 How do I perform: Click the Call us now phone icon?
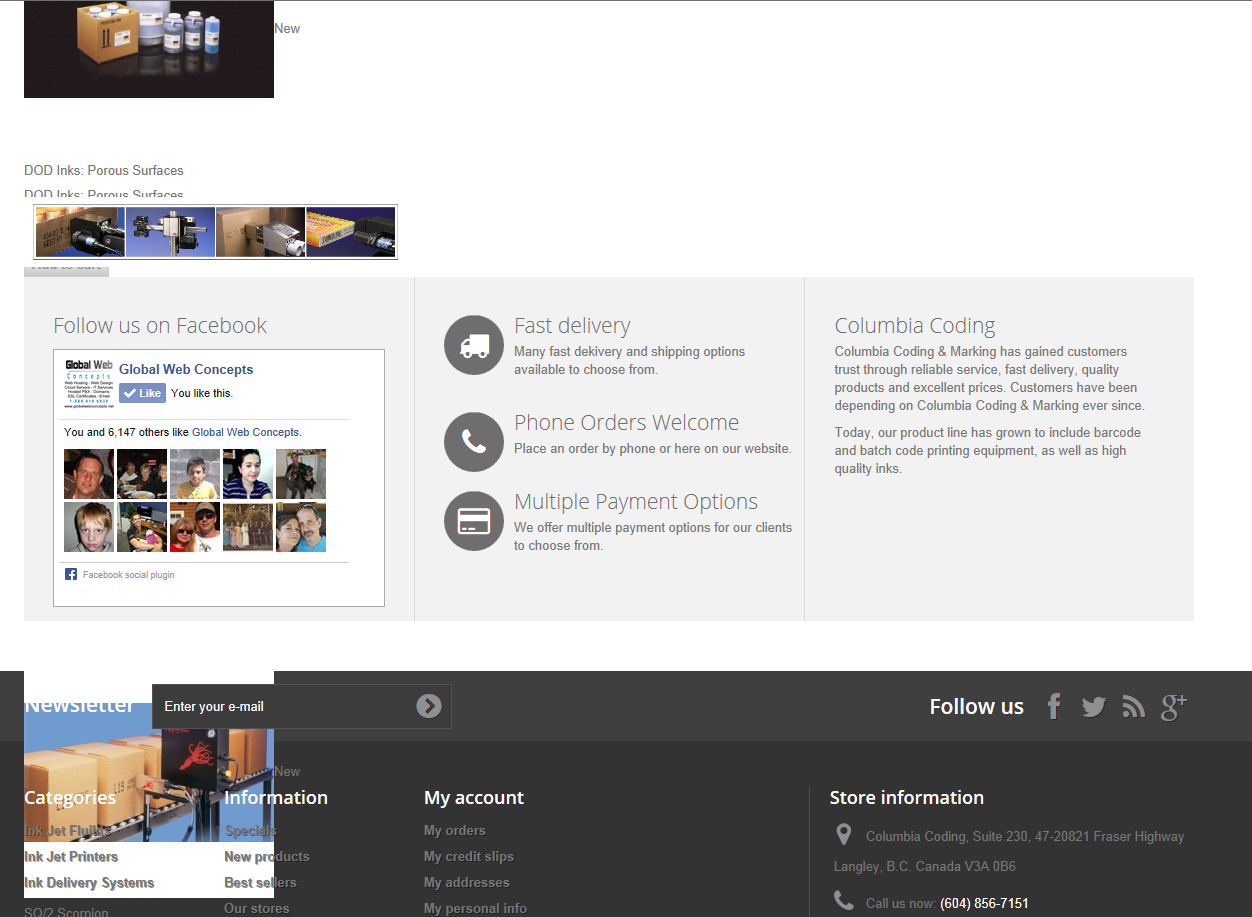tap(844, 901)
